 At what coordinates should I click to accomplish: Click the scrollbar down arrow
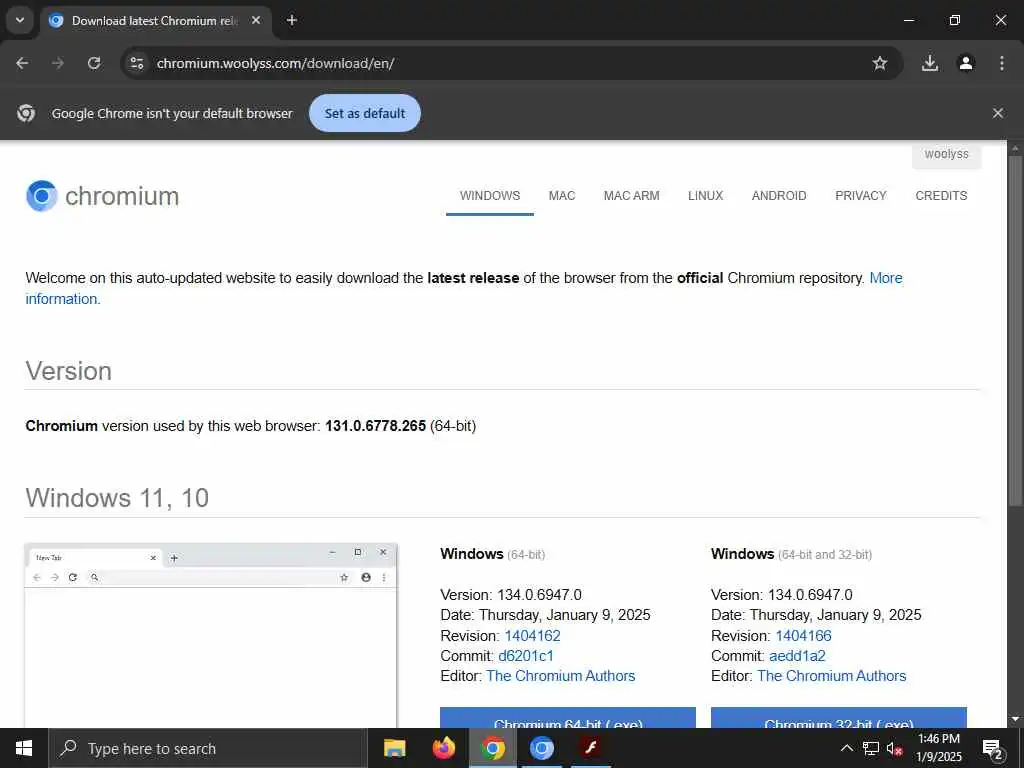point(1015,720)
